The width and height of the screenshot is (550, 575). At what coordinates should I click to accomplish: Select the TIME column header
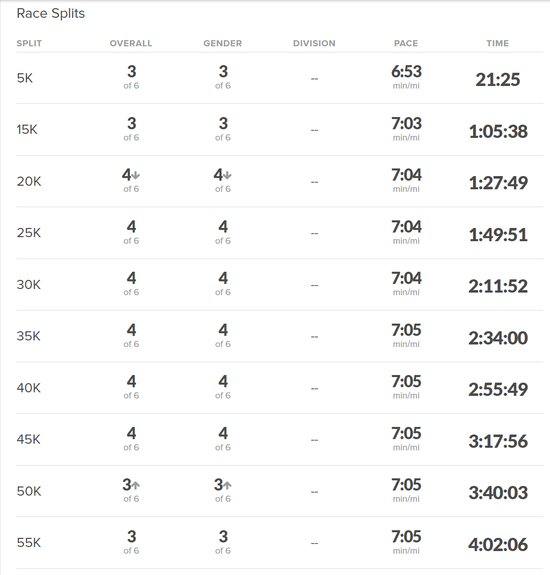(498, 43)
